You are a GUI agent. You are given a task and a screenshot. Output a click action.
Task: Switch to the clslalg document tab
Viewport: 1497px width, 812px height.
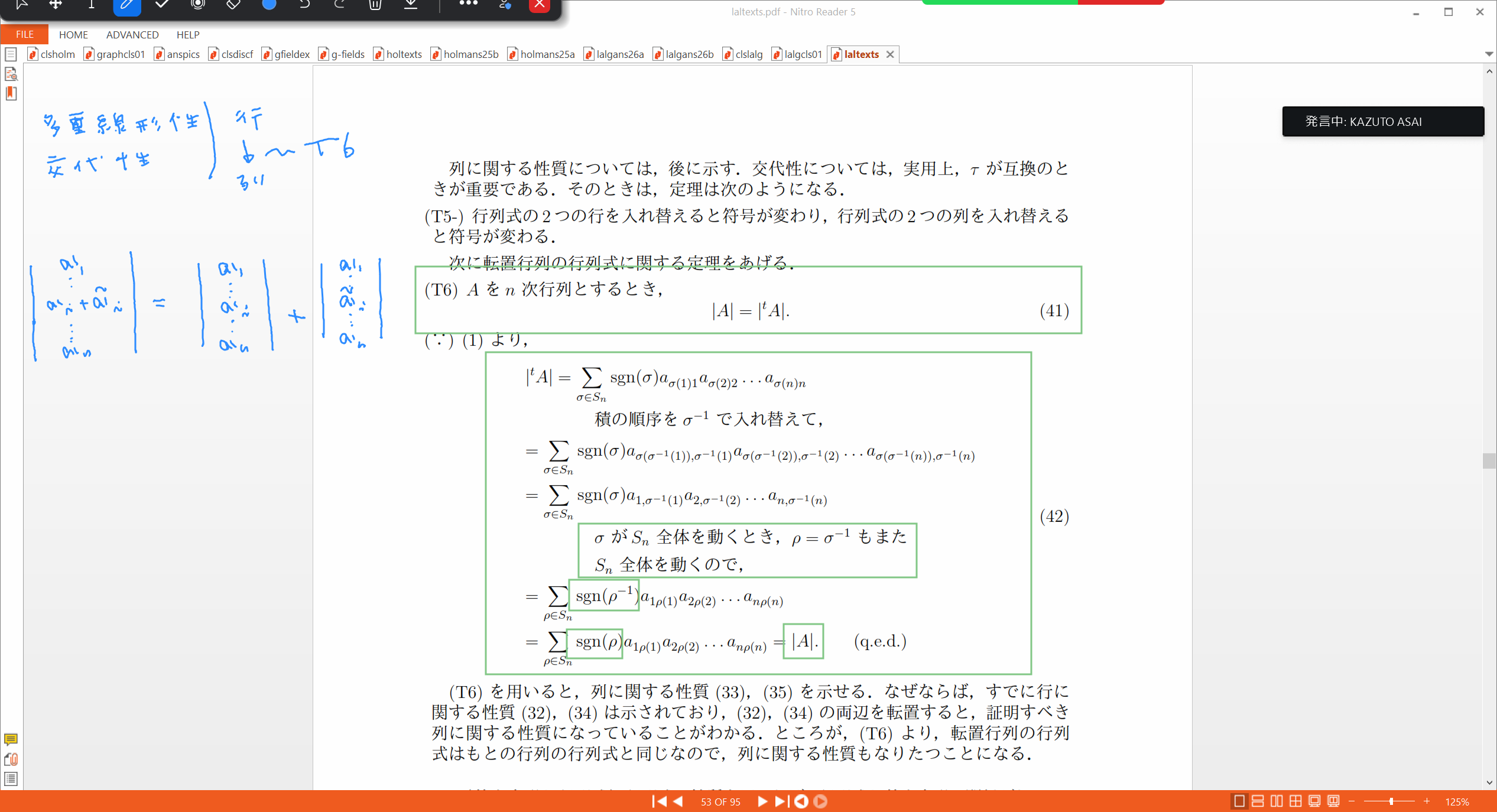click(743, 54)
